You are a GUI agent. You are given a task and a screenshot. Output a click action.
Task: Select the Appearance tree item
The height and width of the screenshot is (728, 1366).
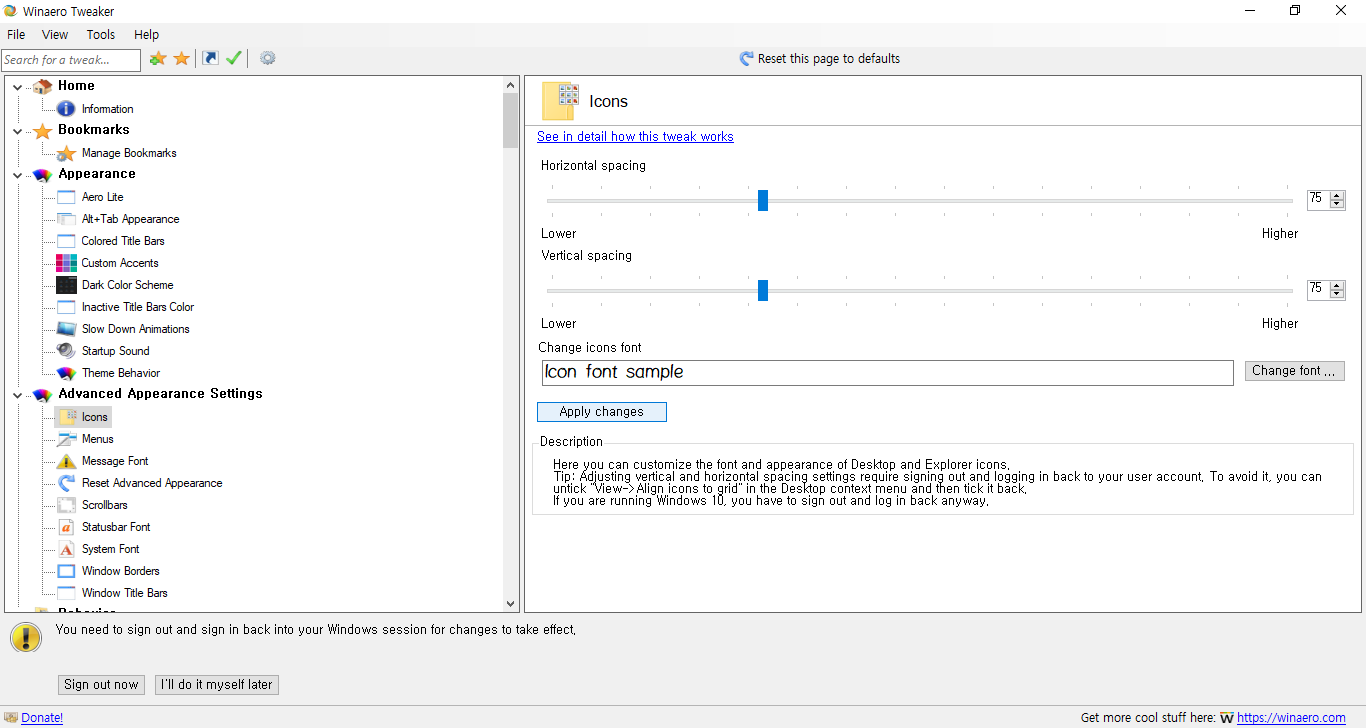(x=97, y=174)
